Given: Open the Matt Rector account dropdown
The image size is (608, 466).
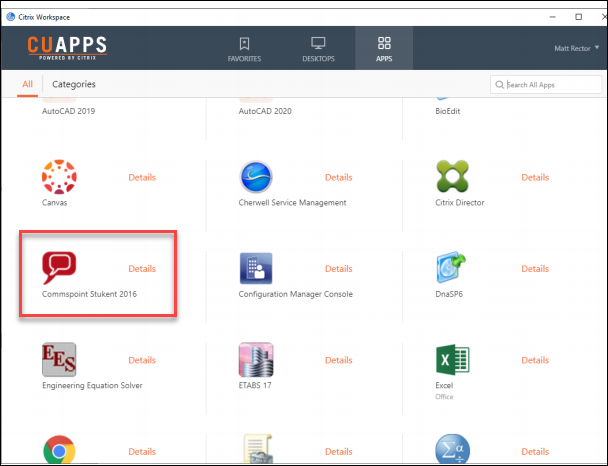Looking at the screenshot, I should [x=576, y=48].
